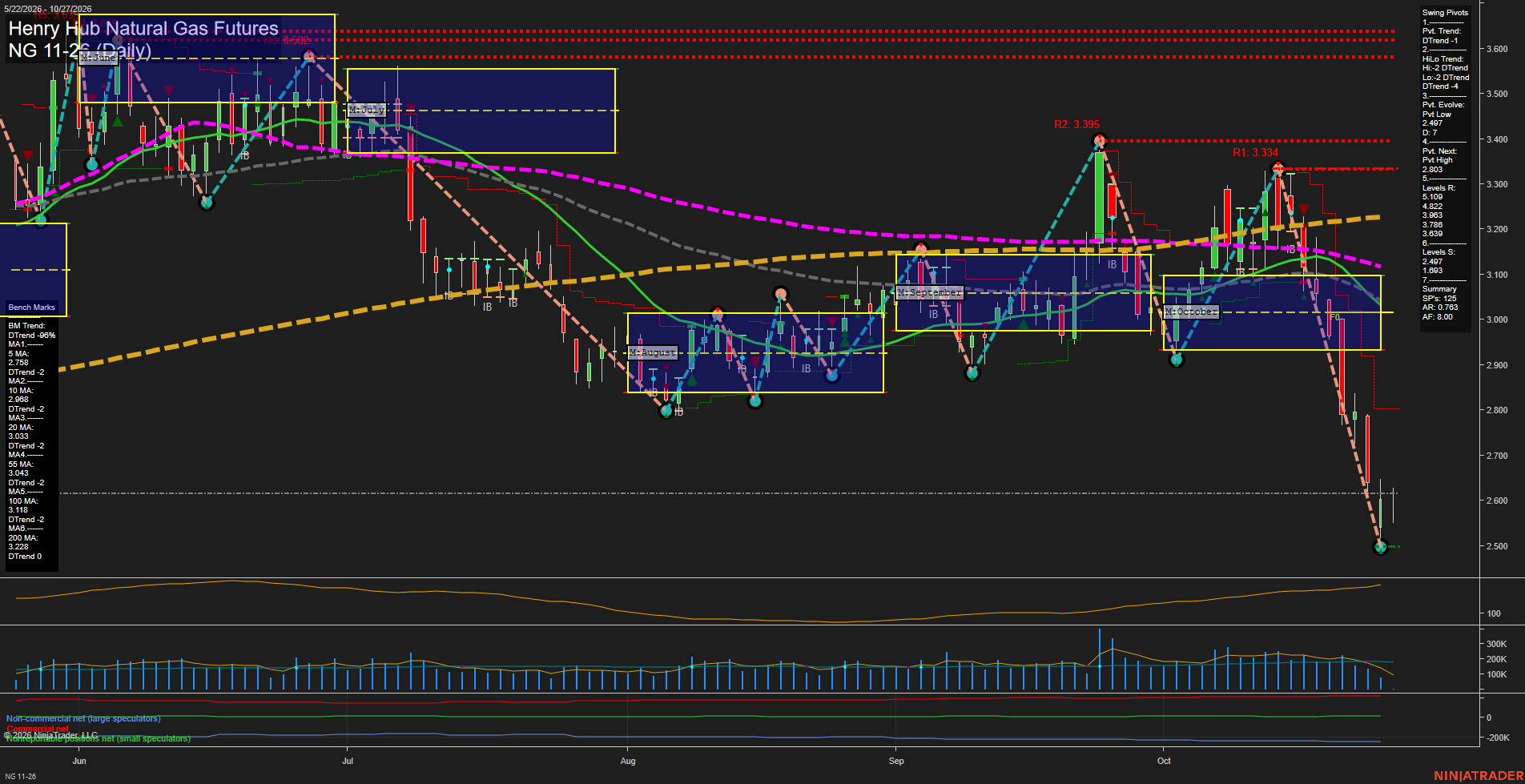Click the "5 MA:" entry in Bench Marks
1525x784 pixels.
(19, 354)
